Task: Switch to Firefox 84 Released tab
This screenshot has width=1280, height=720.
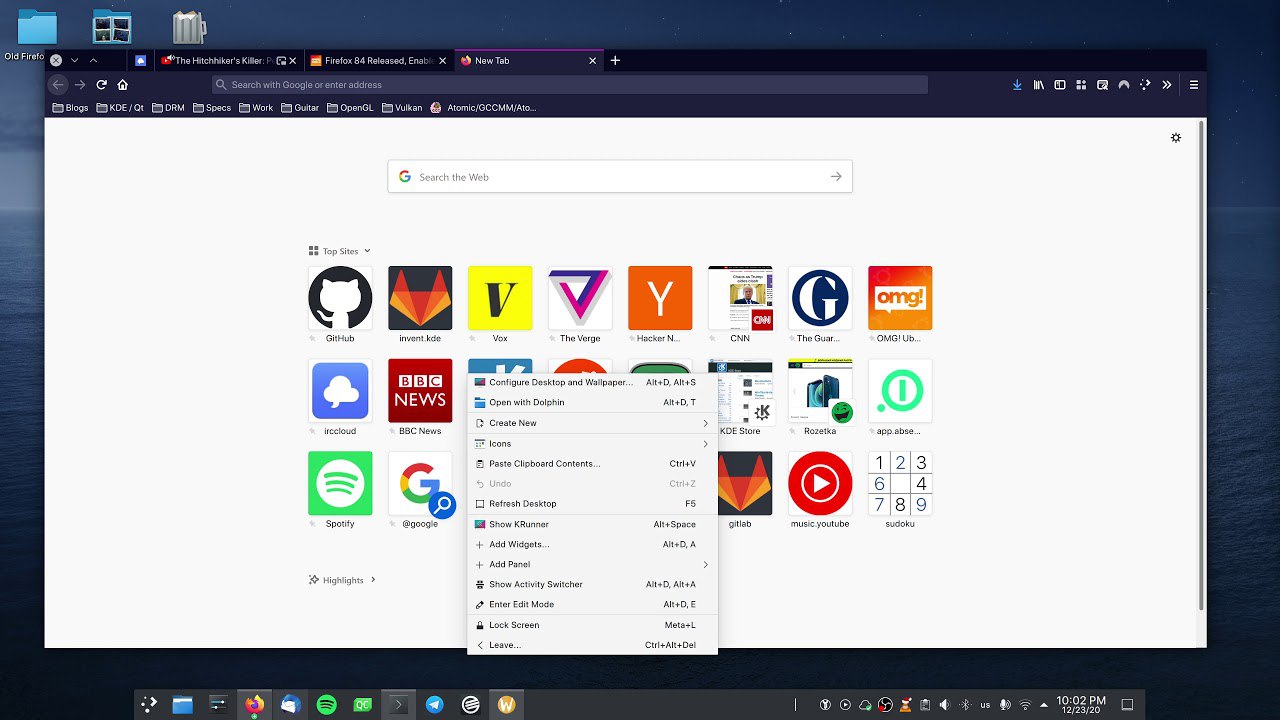Action: coord(378,60)
